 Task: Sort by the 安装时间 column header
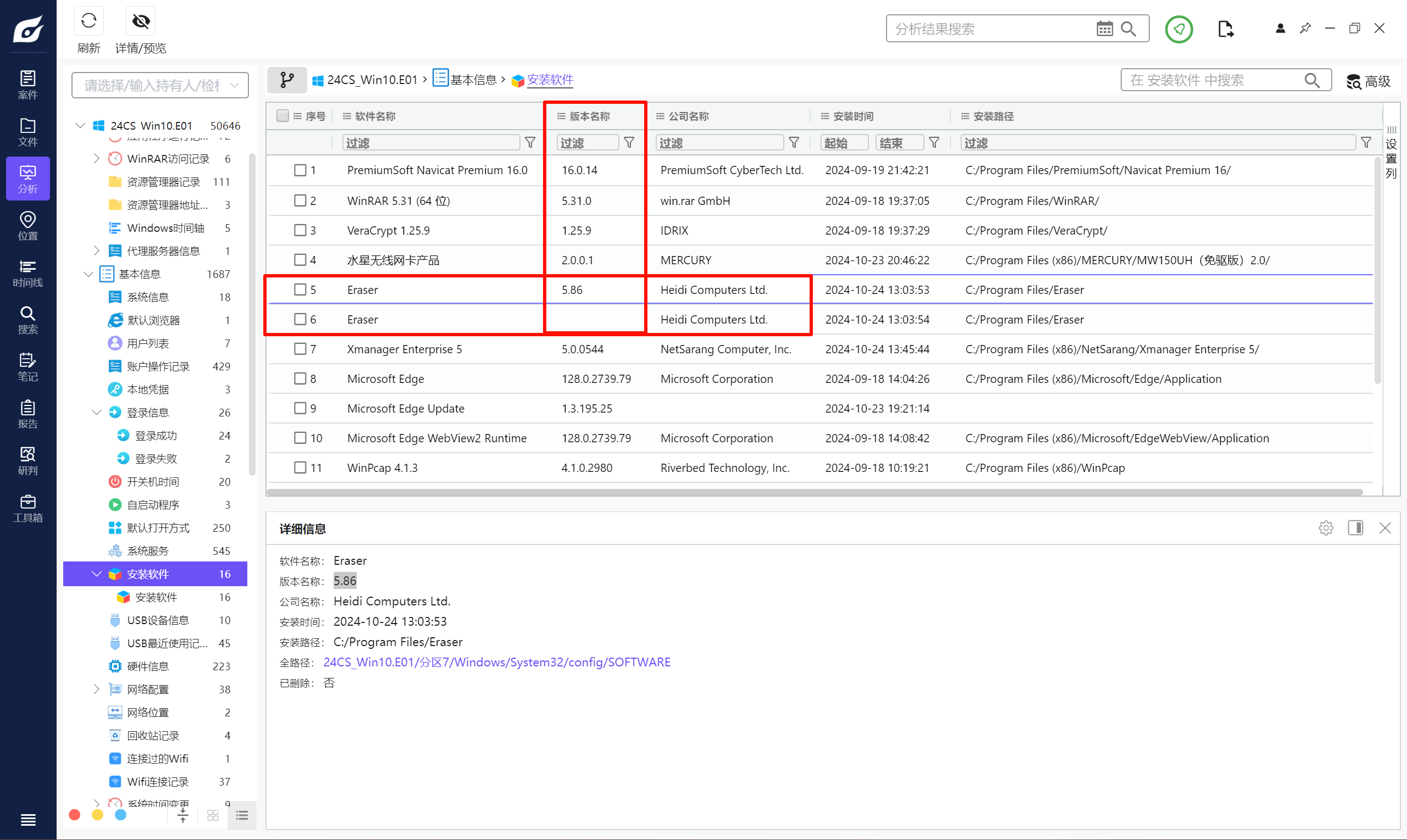coord(853,116)
